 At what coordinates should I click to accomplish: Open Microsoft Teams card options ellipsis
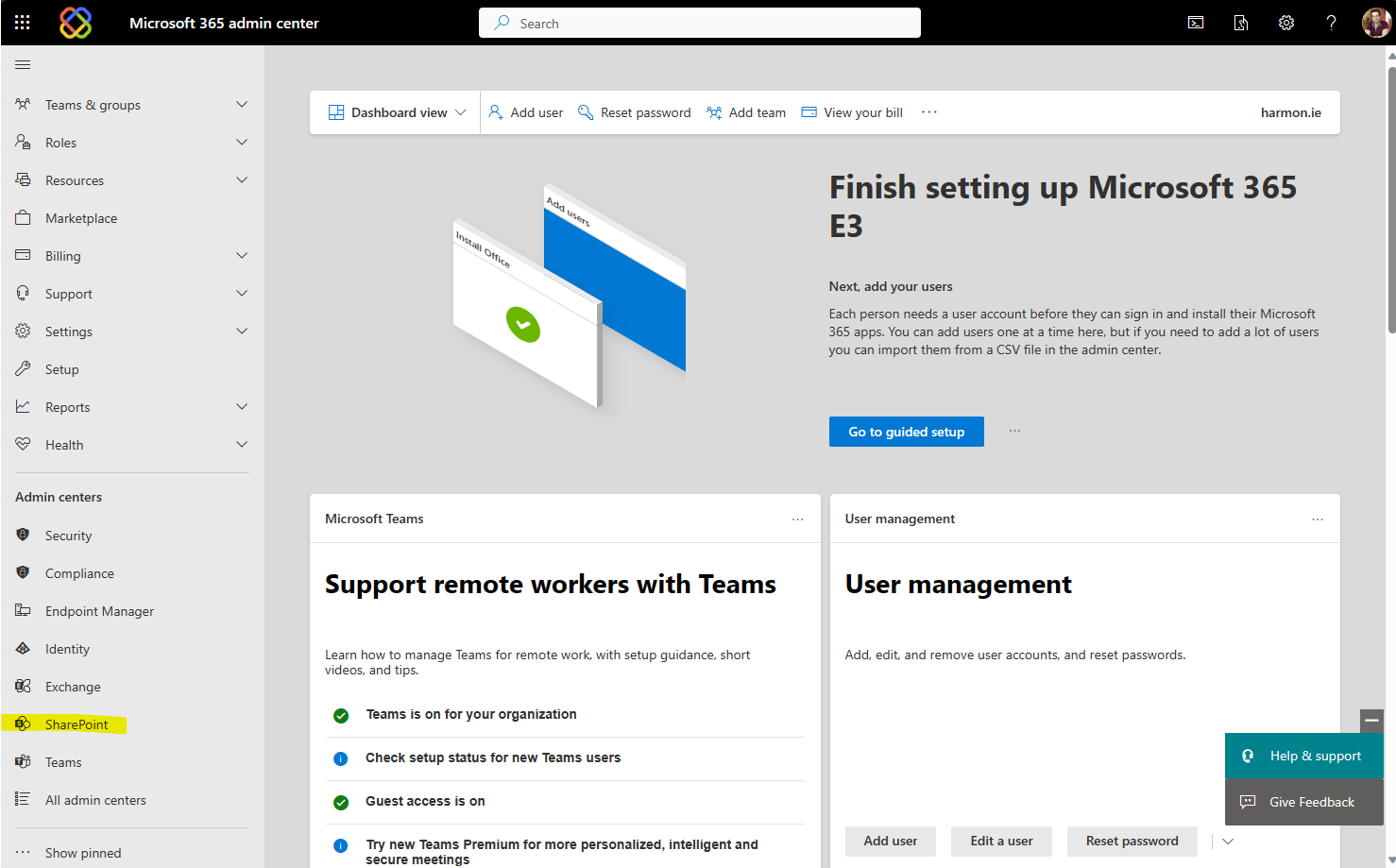pyautogui.click(x=798, y=519)
